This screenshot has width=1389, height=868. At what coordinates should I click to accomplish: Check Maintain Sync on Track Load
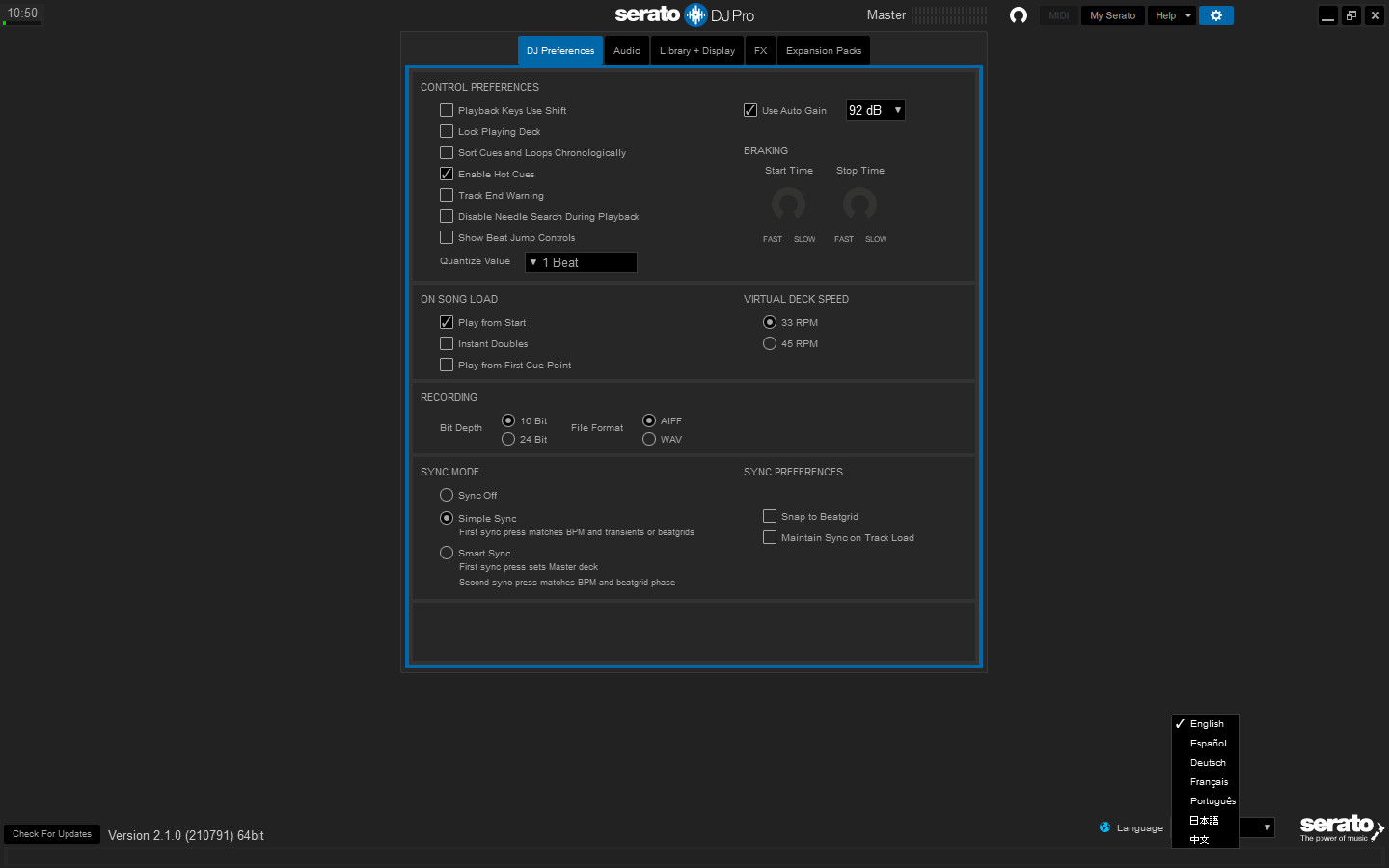[x=770, y=537]
